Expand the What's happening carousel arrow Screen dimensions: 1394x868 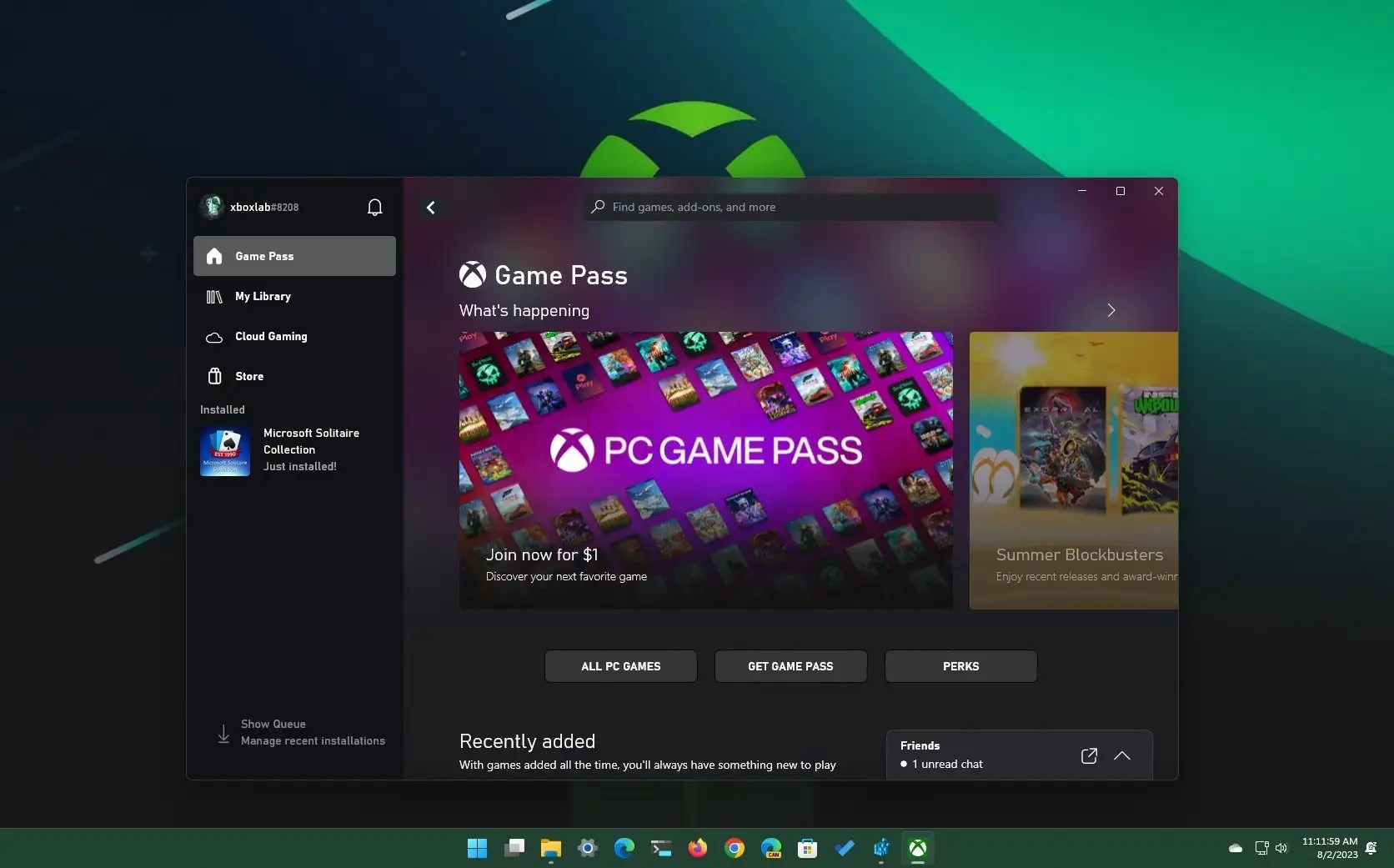point(1111,310)
